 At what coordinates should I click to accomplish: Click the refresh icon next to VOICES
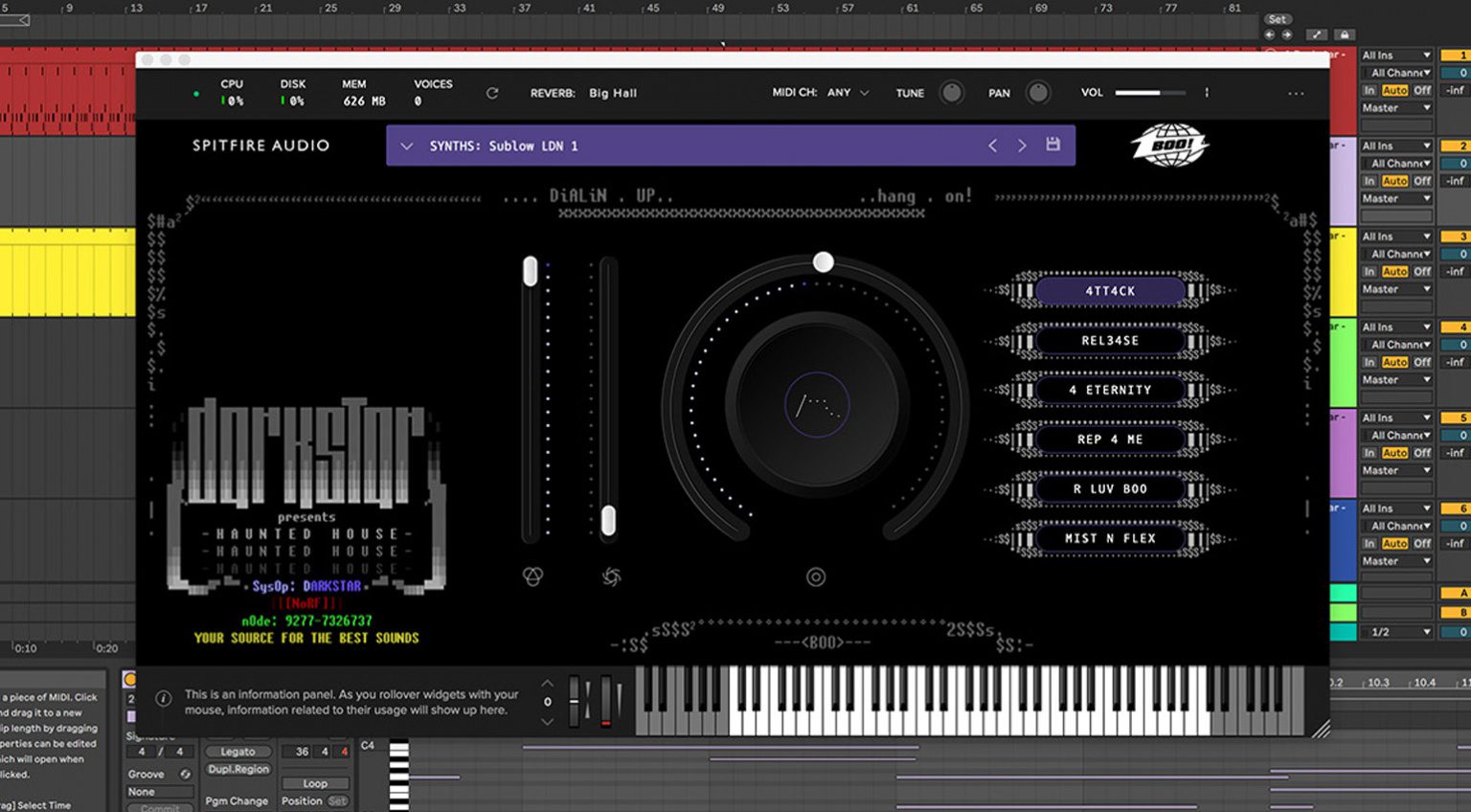coord(492,93)
